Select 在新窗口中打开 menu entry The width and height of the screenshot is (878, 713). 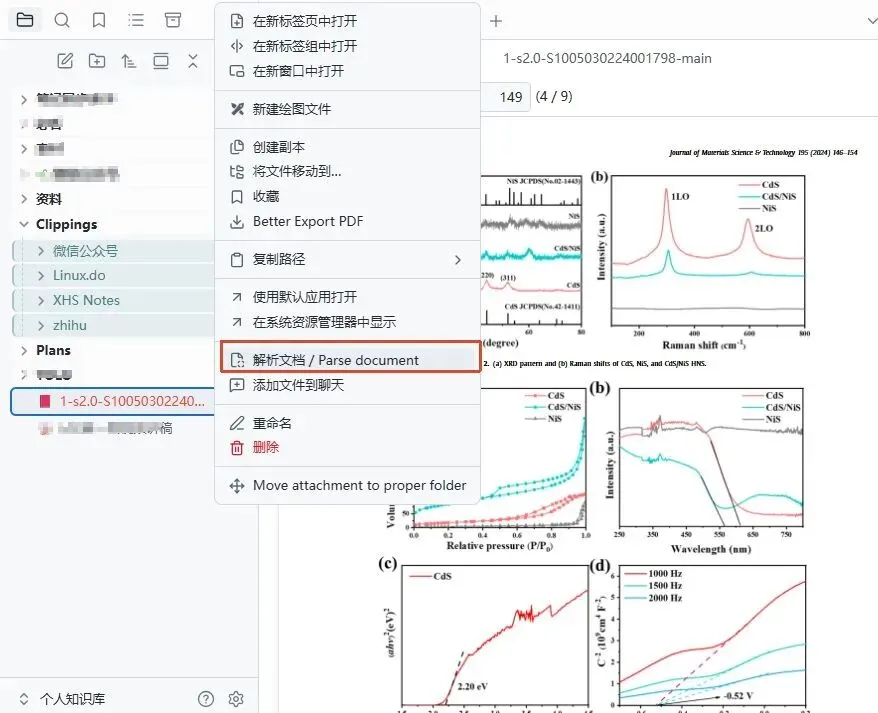pyautogui.click(x=347, y=71)
